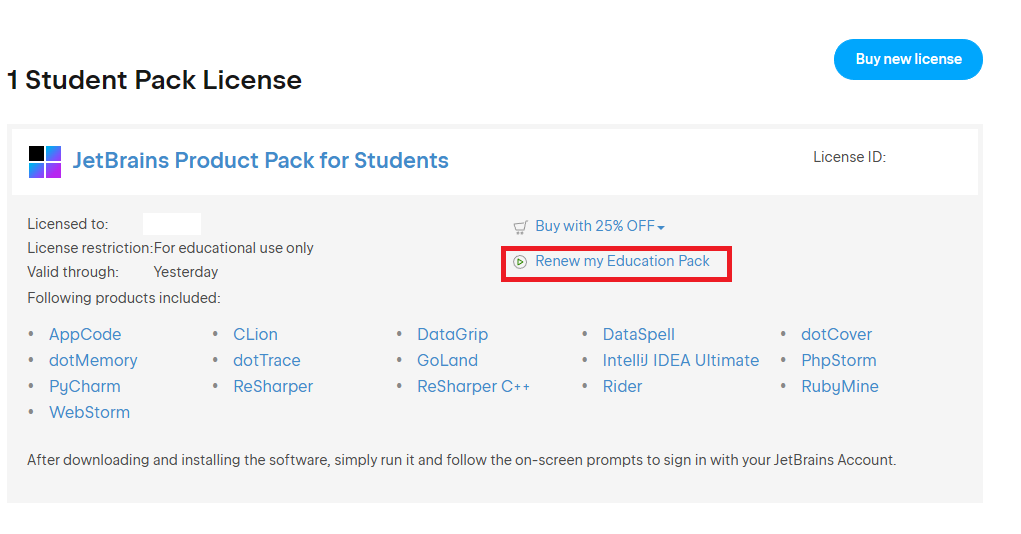This screenshot has width=1021, height=534.
Task: Open the IntelliJ IDEA Ultimate link
Action: (681, 360)
